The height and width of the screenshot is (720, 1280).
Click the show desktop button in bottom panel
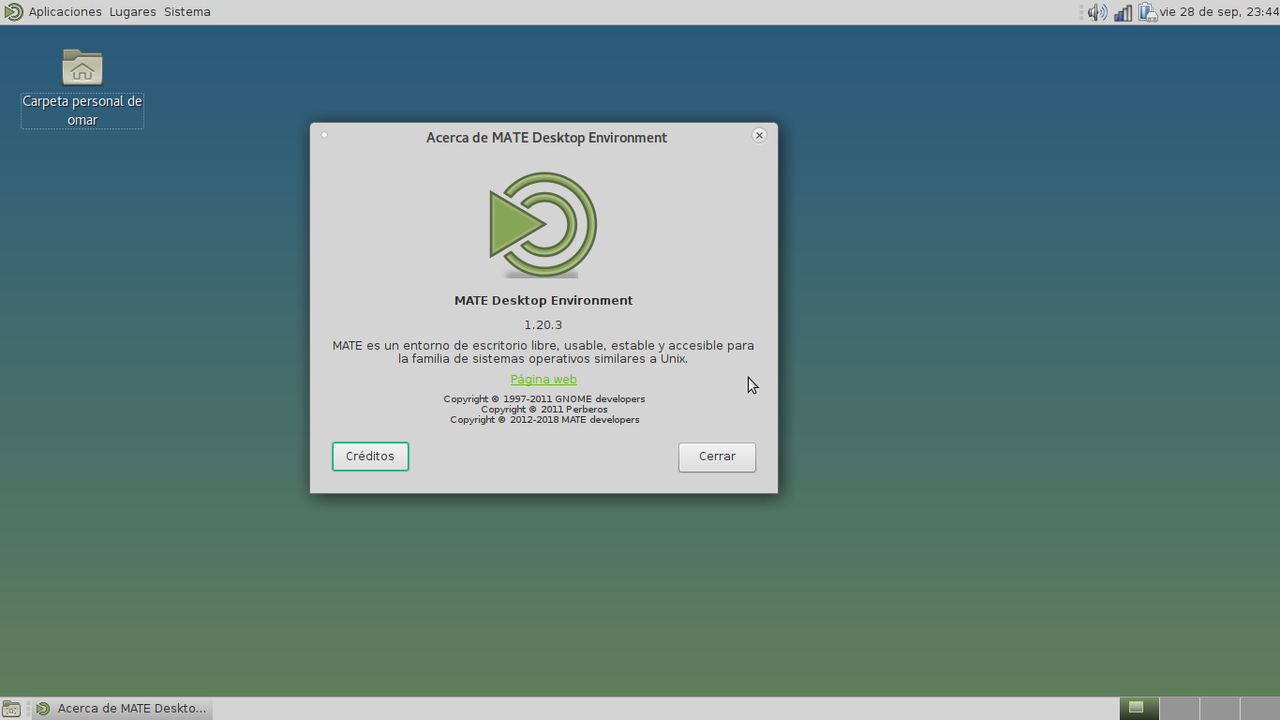[x=11, y=709]
